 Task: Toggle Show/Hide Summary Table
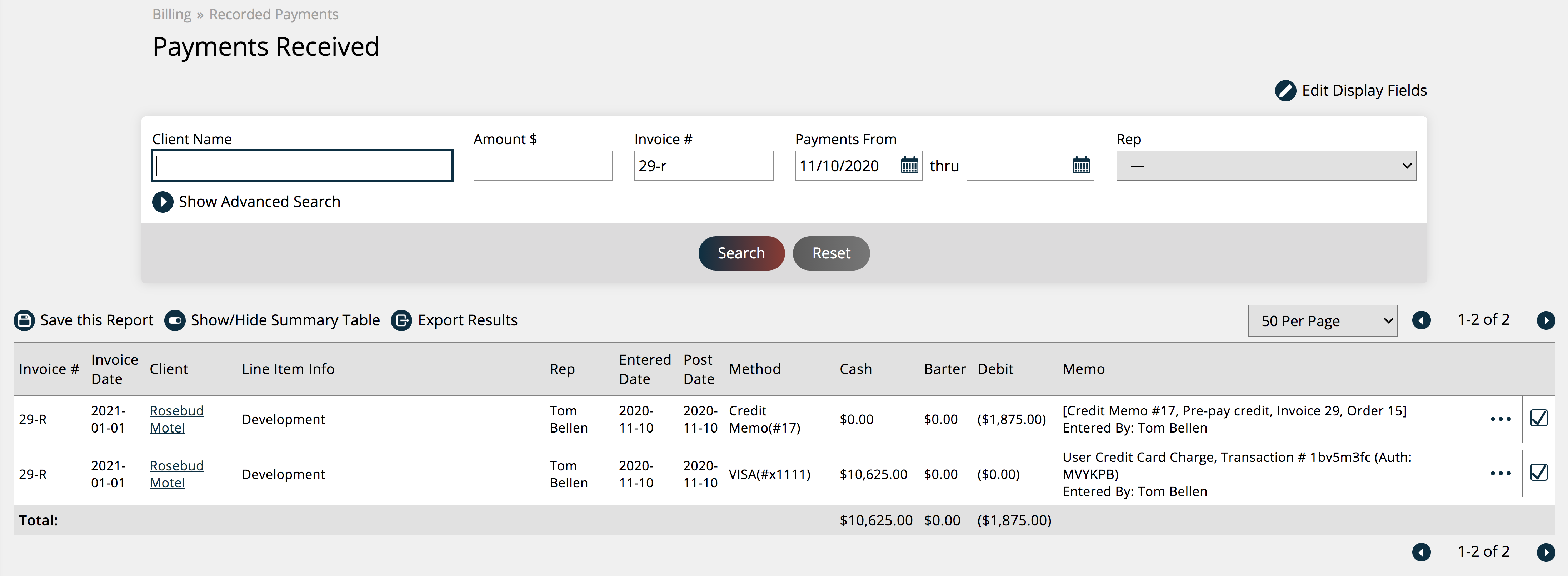[x=175, y=320]
